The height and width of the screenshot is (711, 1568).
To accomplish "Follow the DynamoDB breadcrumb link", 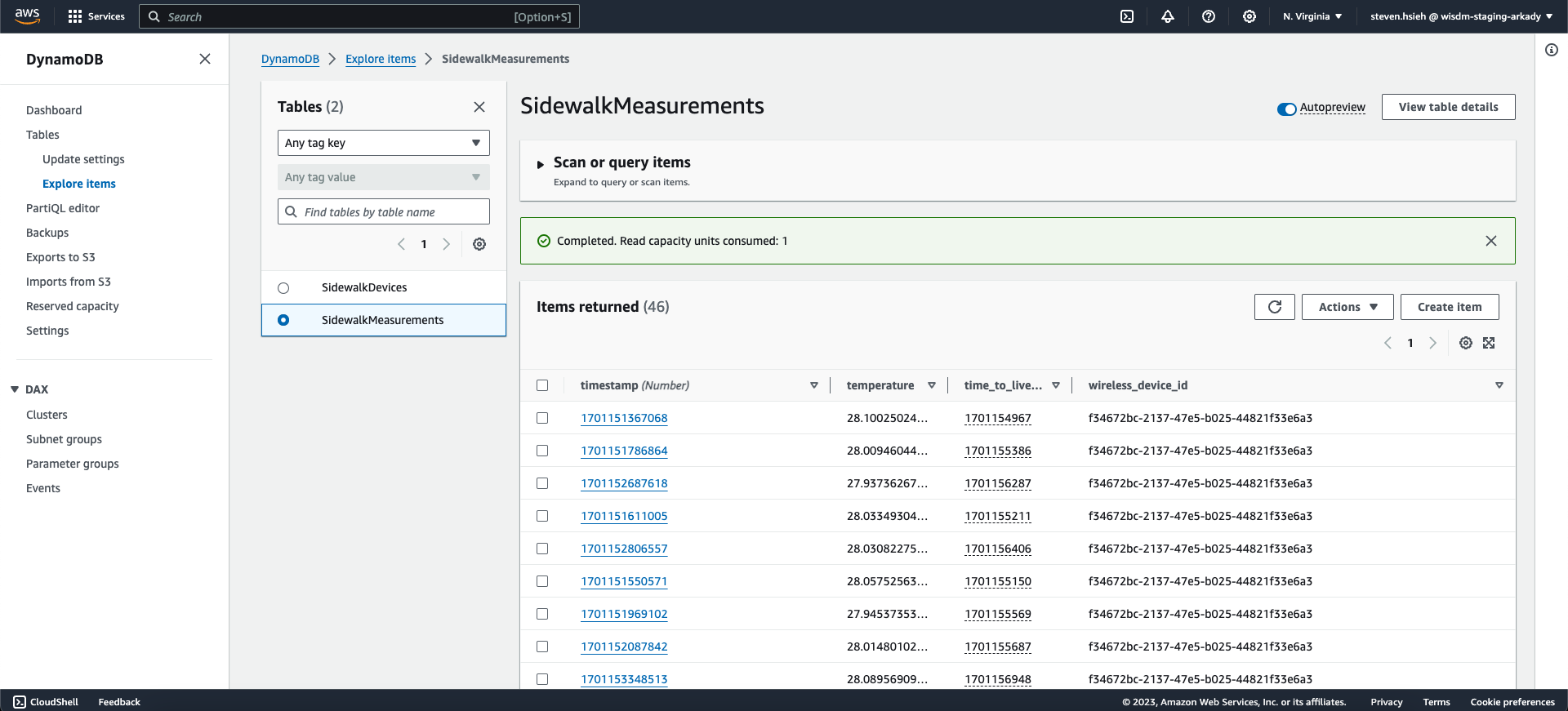I will (290, 59).
